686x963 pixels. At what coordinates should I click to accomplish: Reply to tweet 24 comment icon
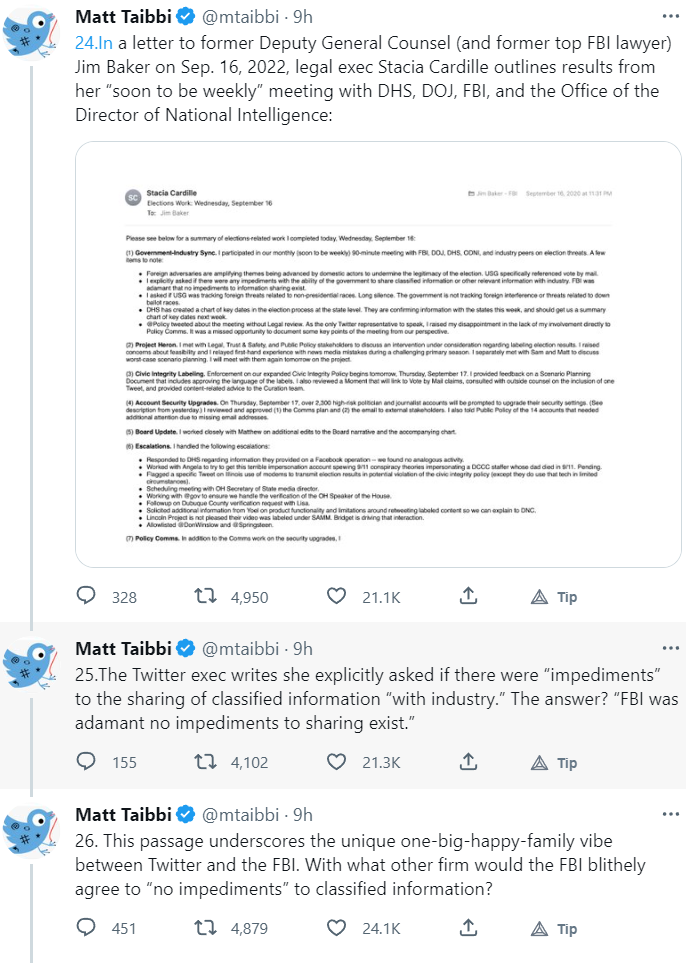coord(88,597)
